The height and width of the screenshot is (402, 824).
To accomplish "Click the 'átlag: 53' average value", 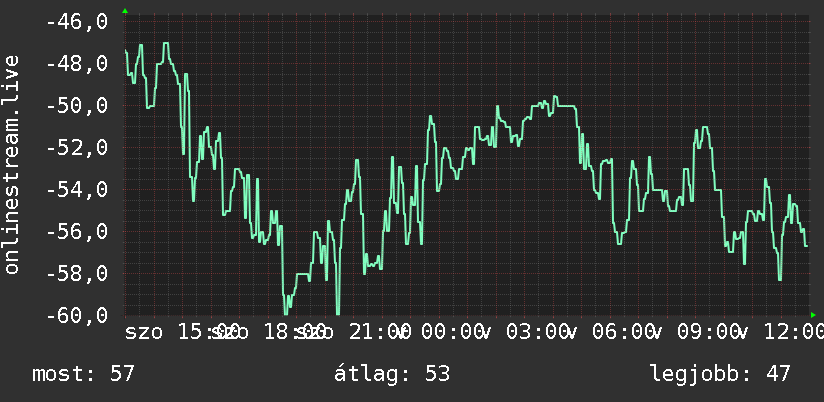I will pos(392,374).
